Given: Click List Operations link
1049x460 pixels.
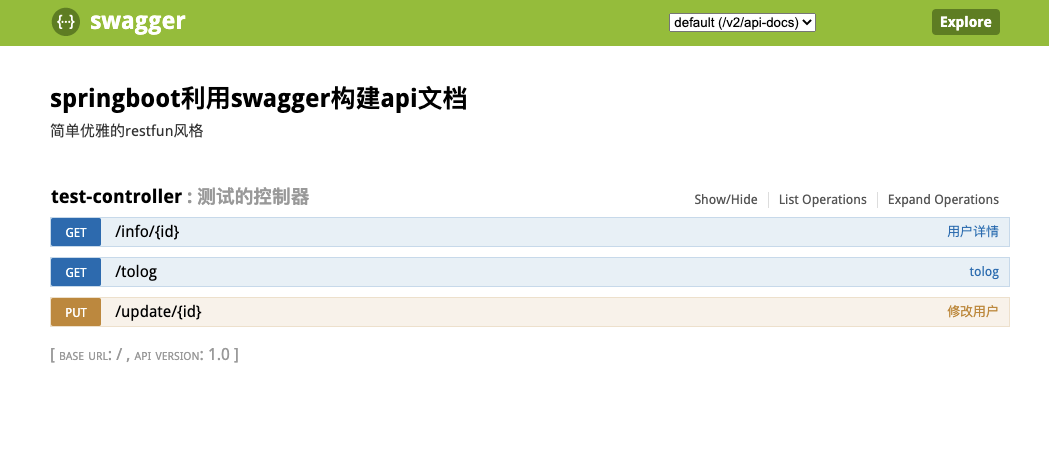Looking at the screenshot, I should pos(822,199).
